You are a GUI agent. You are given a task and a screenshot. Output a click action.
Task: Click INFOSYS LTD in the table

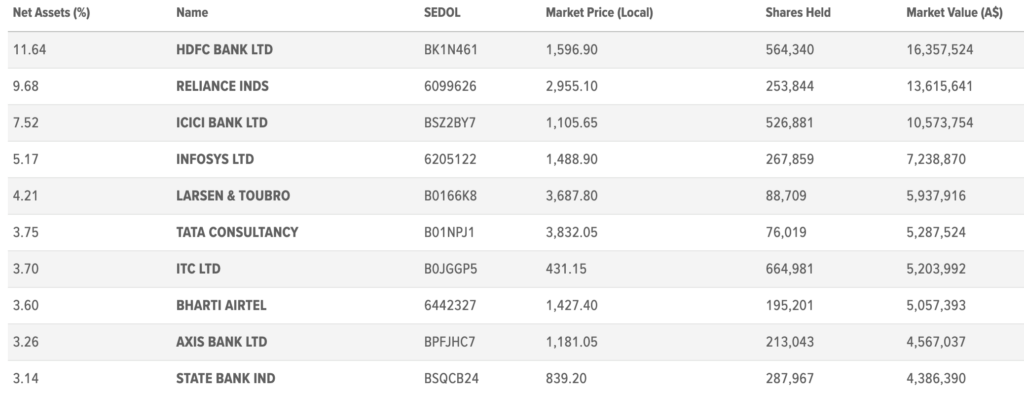point(215,159)
